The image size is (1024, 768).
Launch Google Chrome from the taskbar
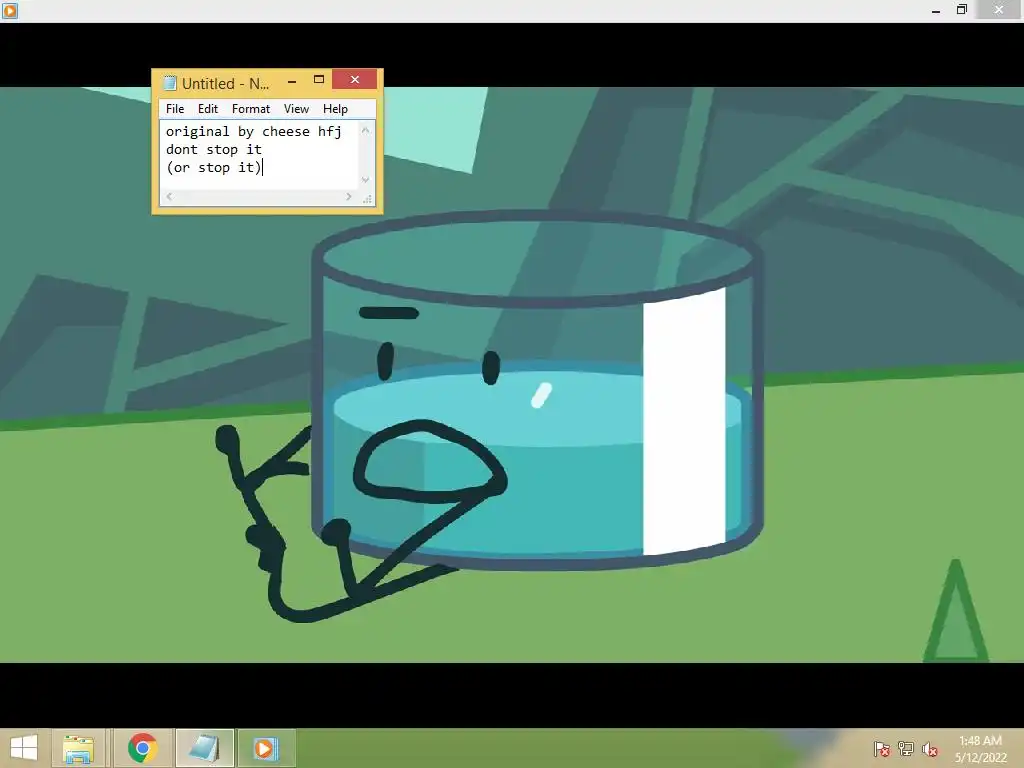tap(142, 748)
